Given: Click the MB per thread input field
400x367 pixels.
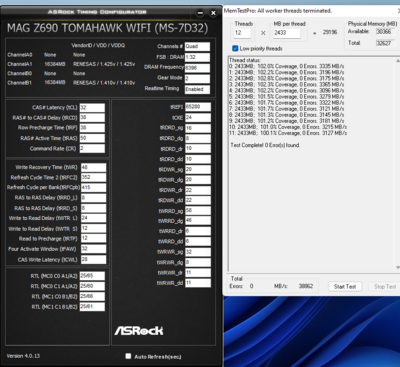Looking at the screenshot, I should click(287, 33).
